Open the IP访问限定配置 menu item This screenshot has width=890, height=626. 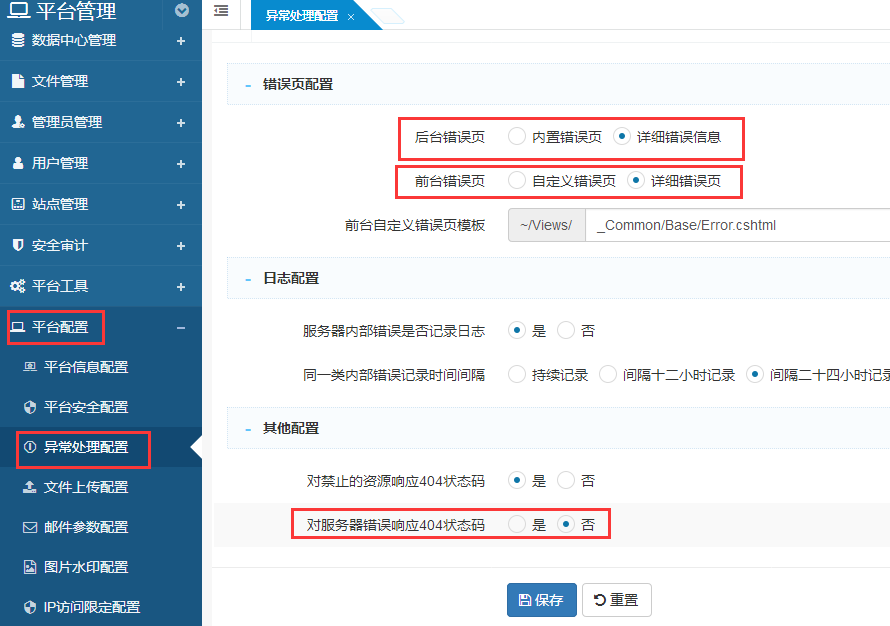(91, 607)
